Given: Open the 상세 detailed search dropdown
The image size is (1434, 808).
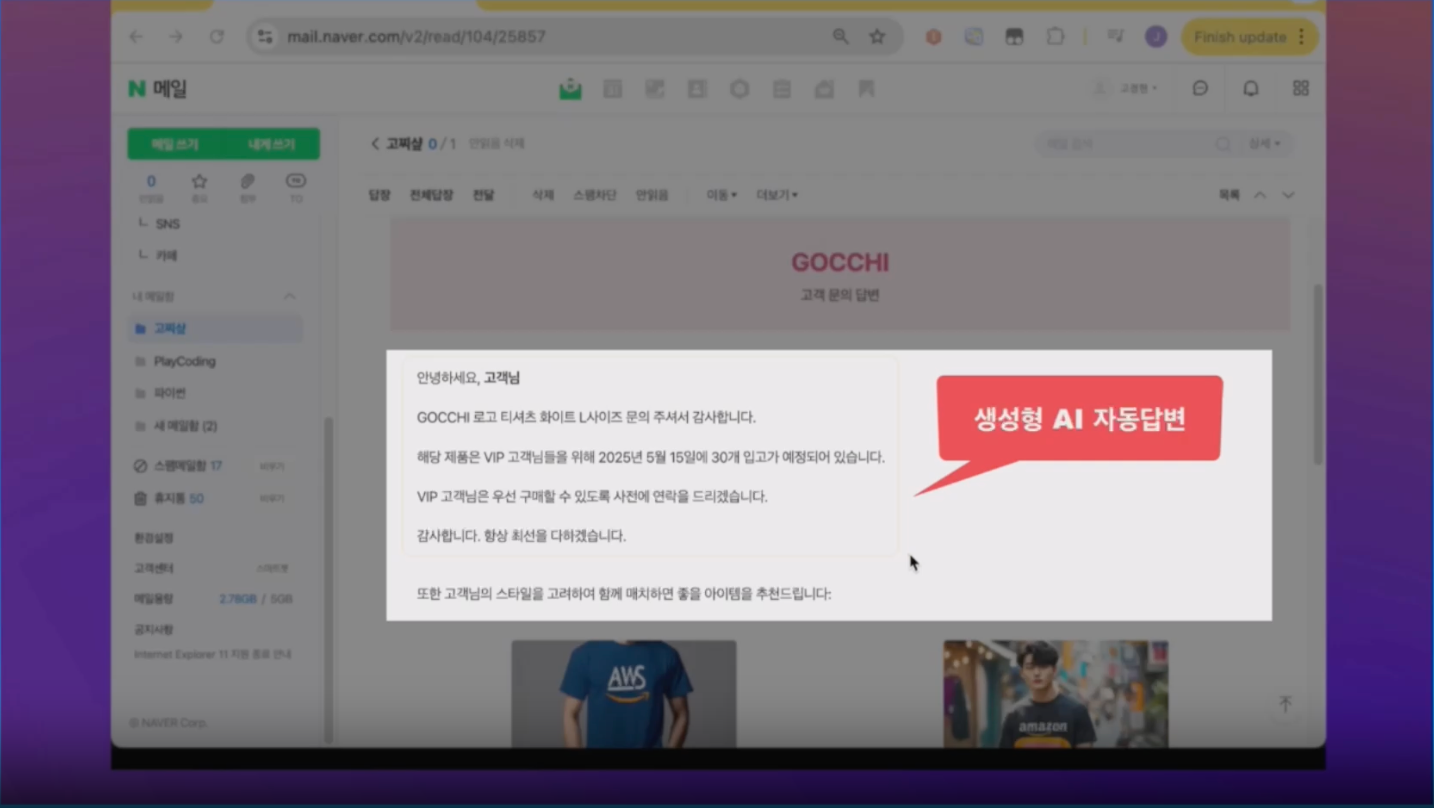Looking at the screenshot, I should coord(1264,144).
